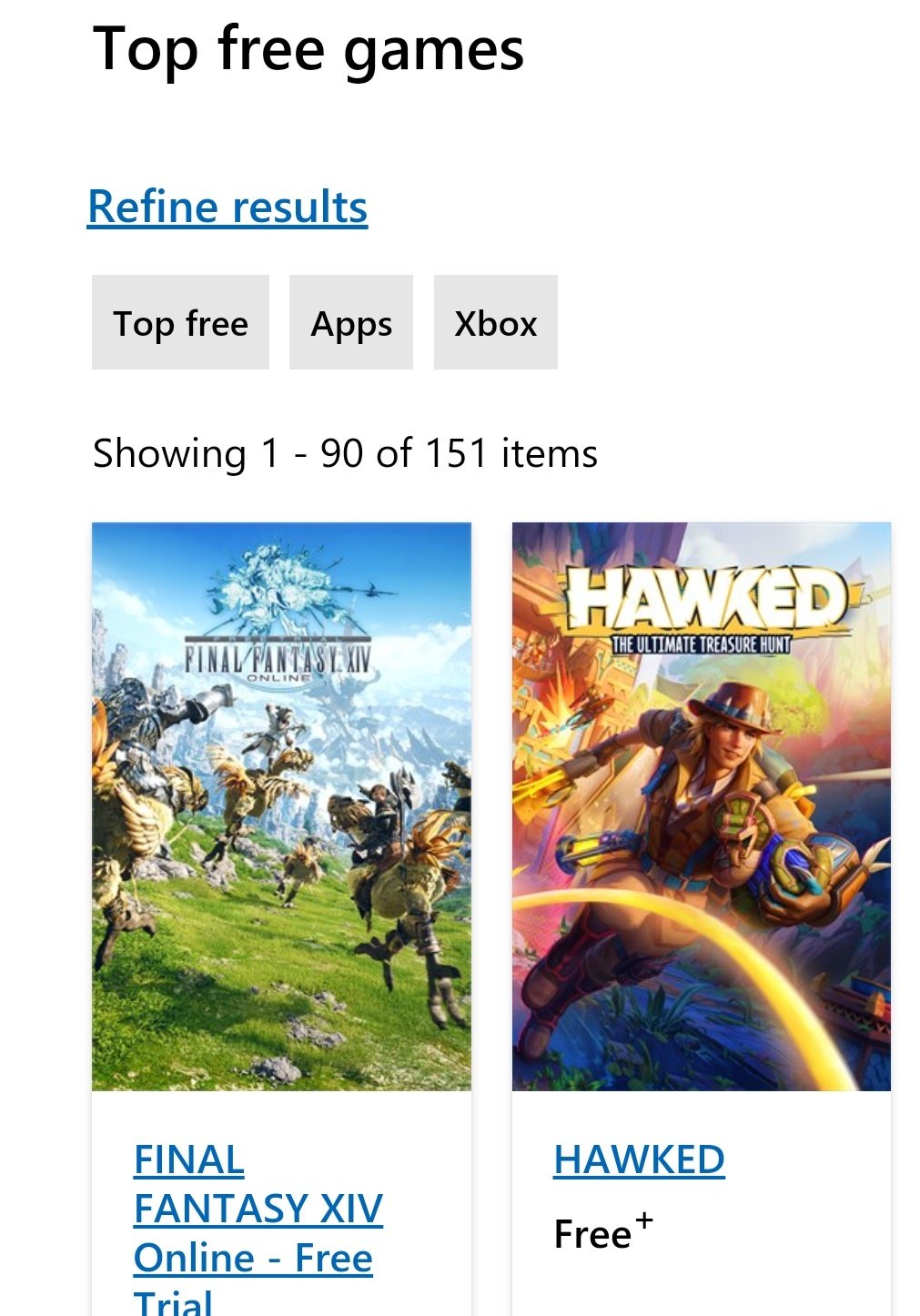Open the Final Fantasy XIV cover art

click(281, 806)
